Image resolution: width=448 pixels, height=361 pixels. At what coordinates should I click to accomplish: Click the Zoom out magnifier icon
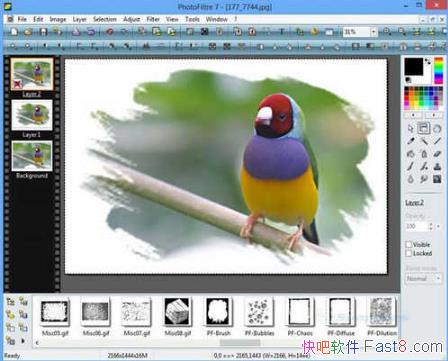(402, 32)
